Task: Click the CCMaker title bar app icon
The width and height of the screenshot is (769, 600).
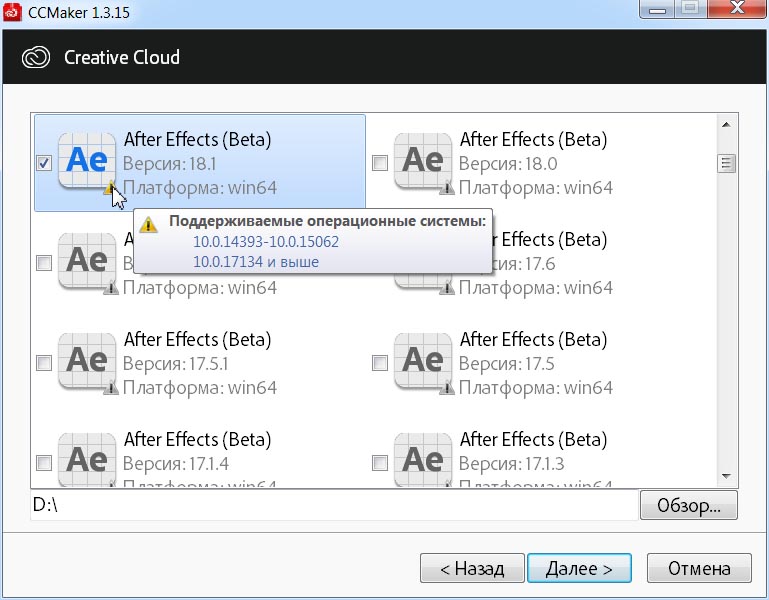Action: tap(12, 12)
